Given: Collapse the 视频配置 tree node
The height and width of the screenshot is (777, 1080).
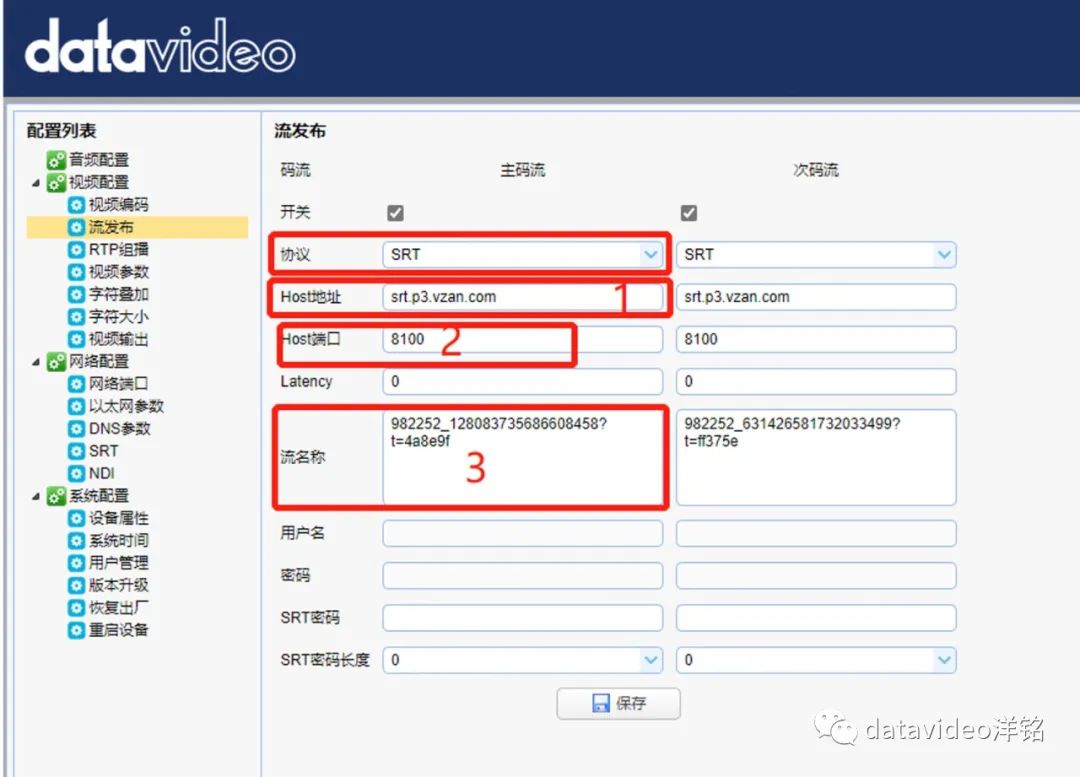Looking at the screenshot, I should tap(37, 183).
